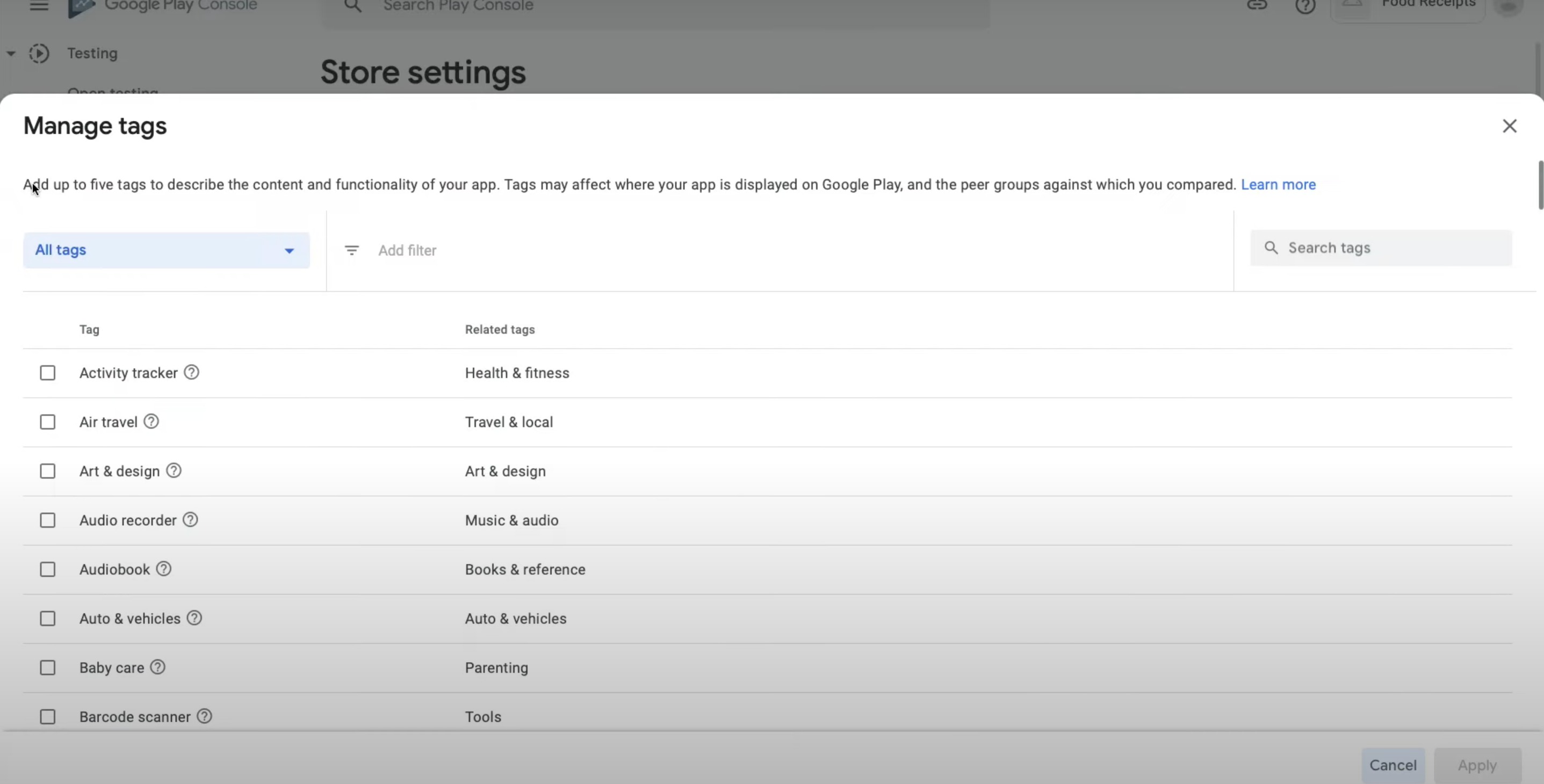Screen dimensions: 1544x784
Task: Open the navigation hamburger menu
Action: [38, 6]
